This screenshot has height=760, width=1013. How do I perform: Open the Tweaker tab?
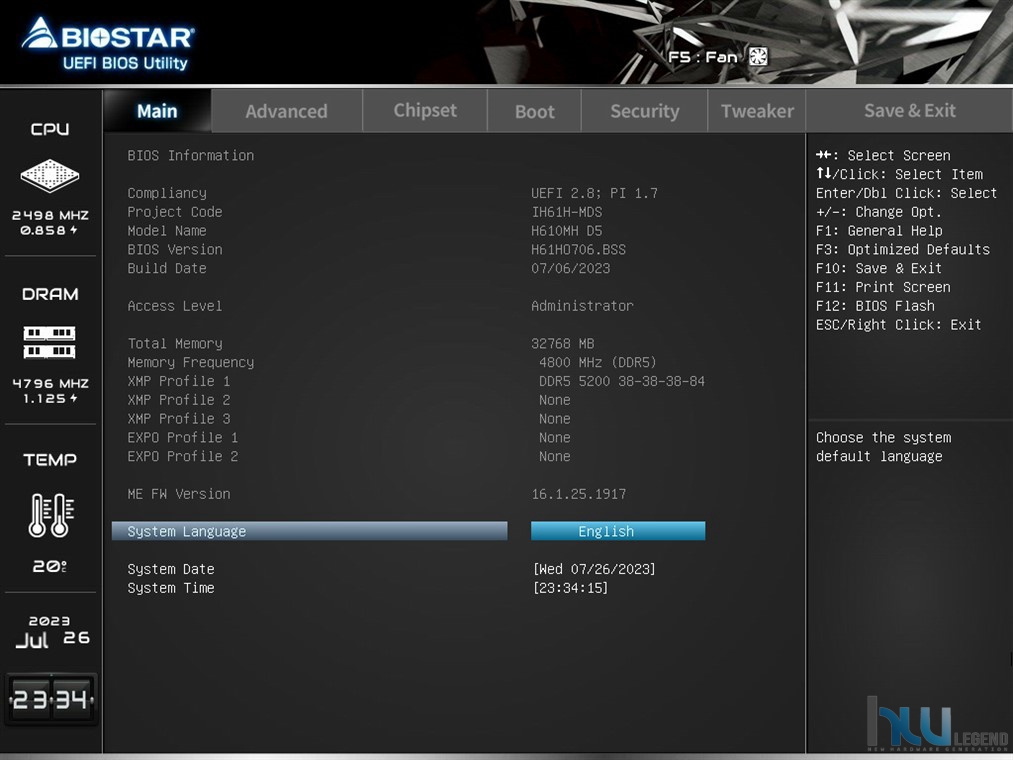[757, 111]
